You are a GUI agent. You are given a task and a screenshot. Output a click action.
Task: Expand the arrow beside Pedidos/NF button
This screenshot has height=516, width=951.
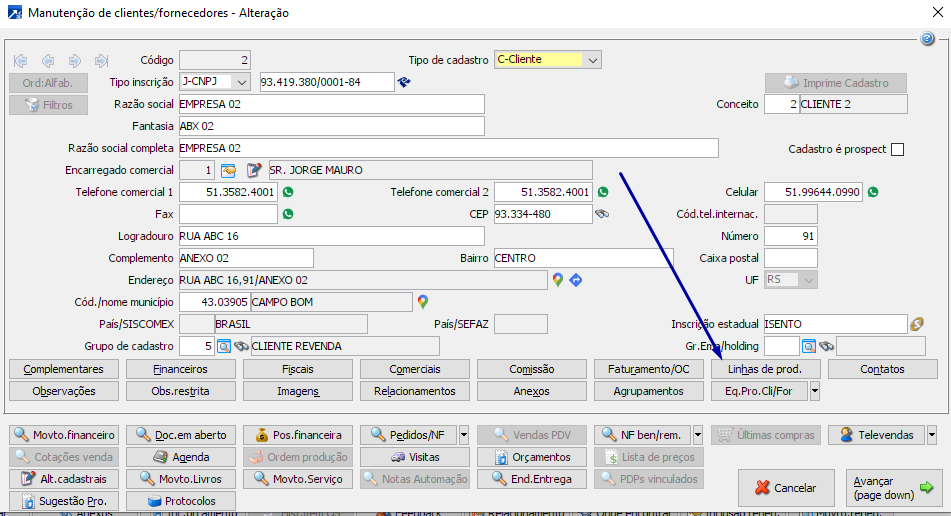click(x=463, y=435)
